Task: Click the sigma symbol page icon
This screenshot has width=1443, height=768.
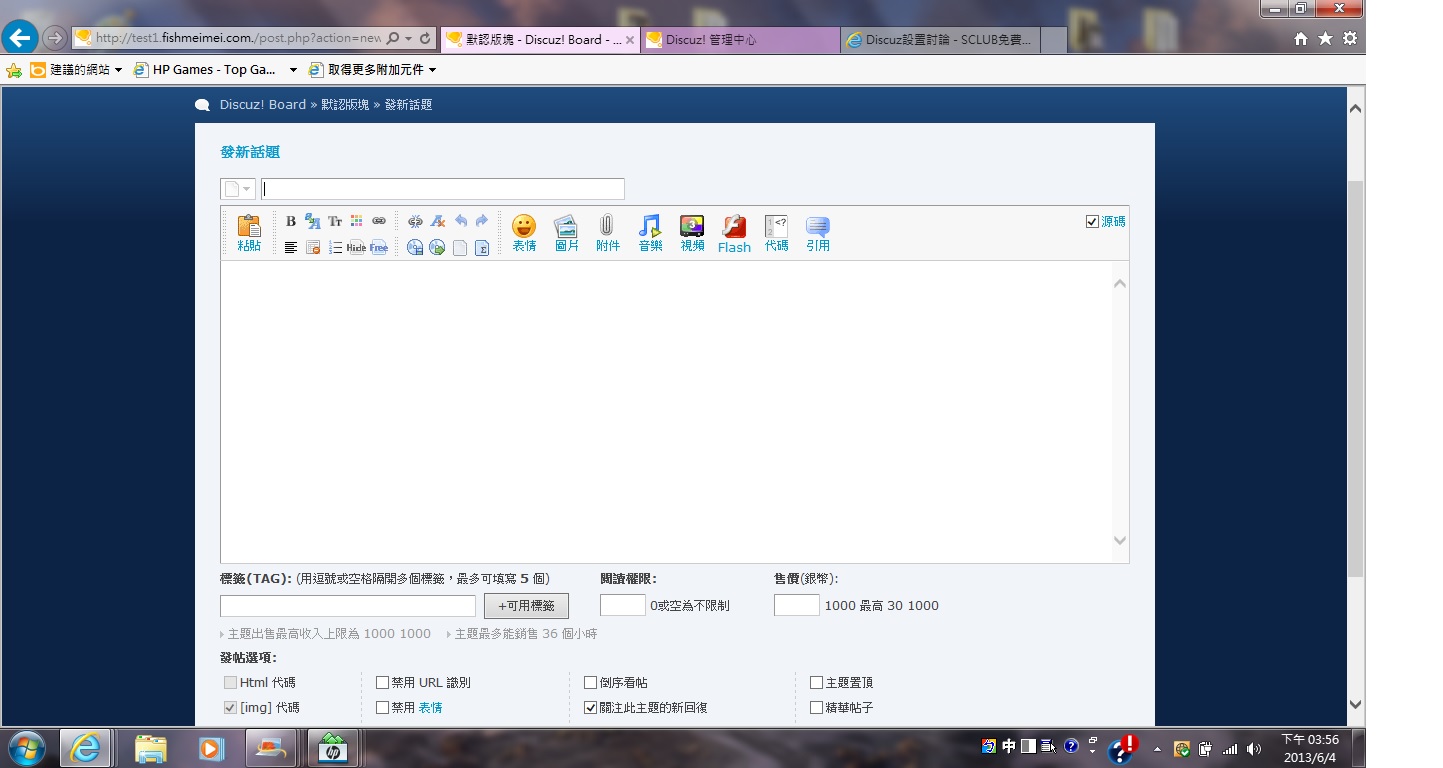Action: [482, 247]
